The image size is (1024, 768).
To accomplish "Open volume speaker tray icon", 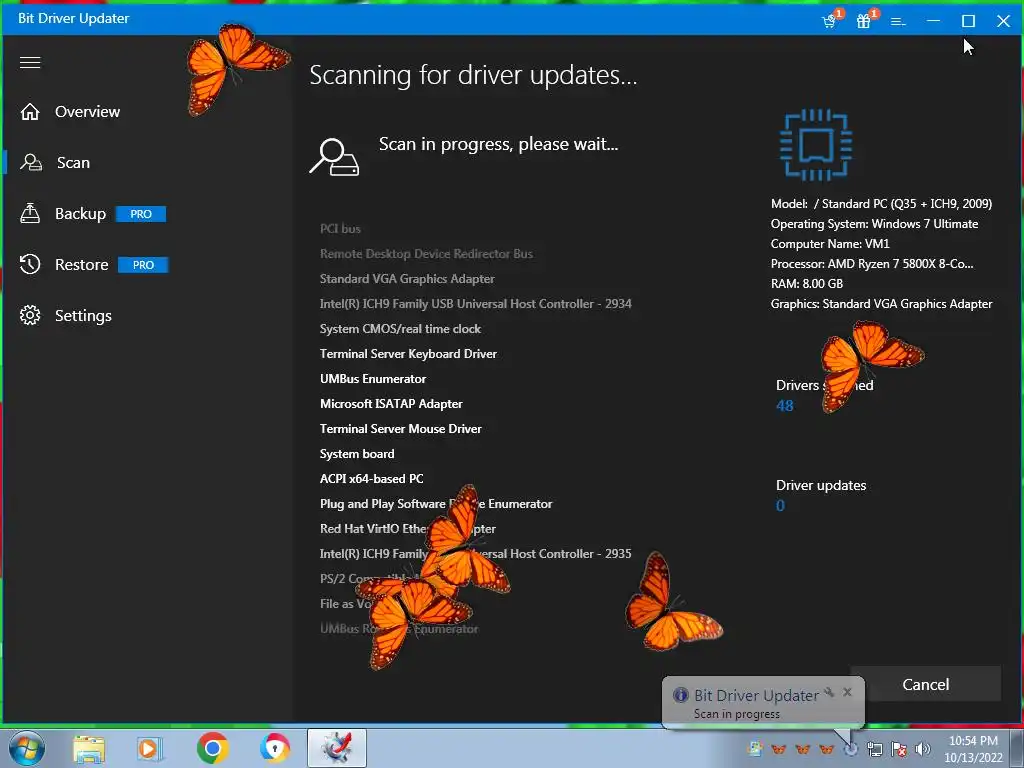I will (x=923, y=749).
